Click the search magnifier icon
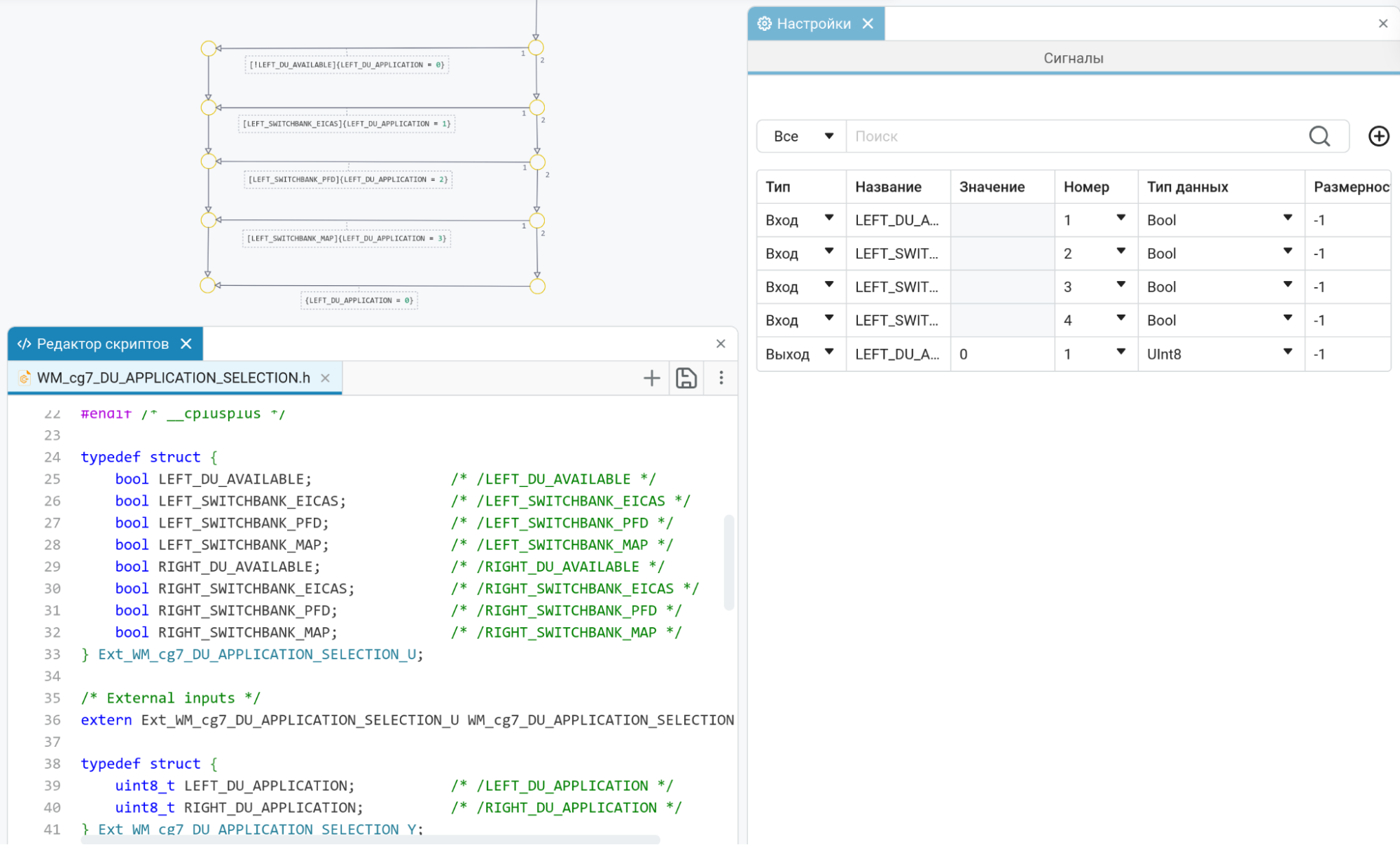 [1319, 136]
